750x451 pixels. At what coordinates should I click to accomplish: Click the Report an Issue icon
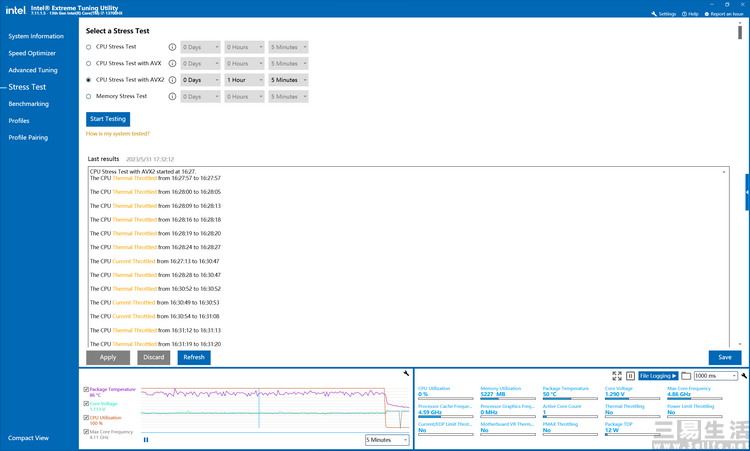tap(706, 14)
